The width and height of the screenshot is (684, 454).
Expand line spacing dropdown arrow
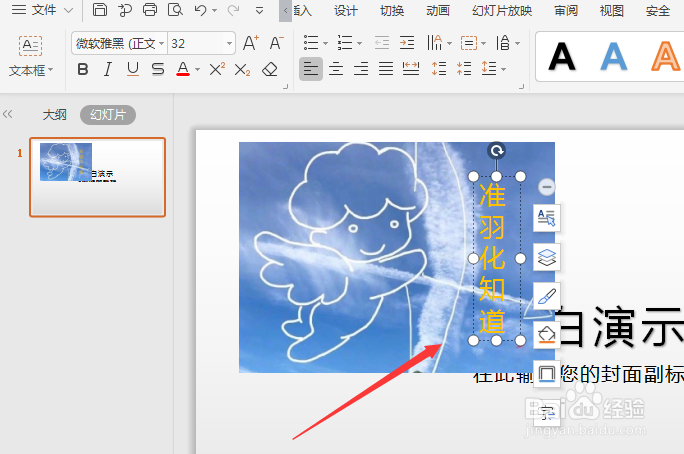(504, 70)
